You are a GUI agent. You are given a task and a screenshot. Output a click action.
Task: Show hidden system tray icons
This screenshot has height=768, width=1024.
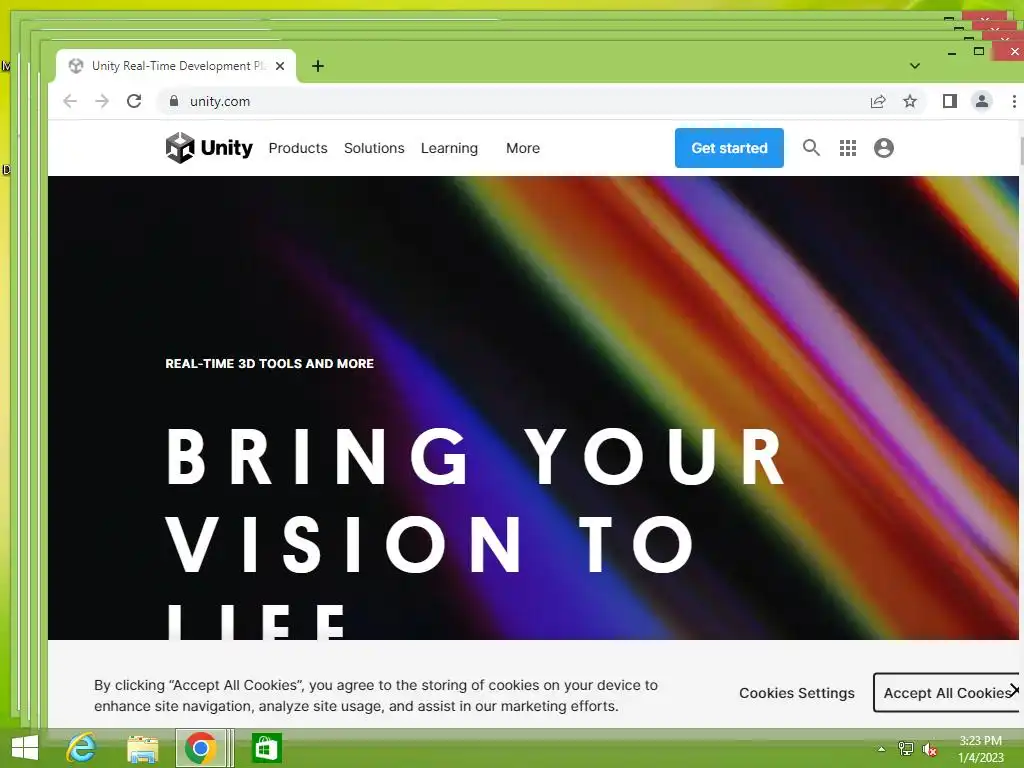point(882,749)
